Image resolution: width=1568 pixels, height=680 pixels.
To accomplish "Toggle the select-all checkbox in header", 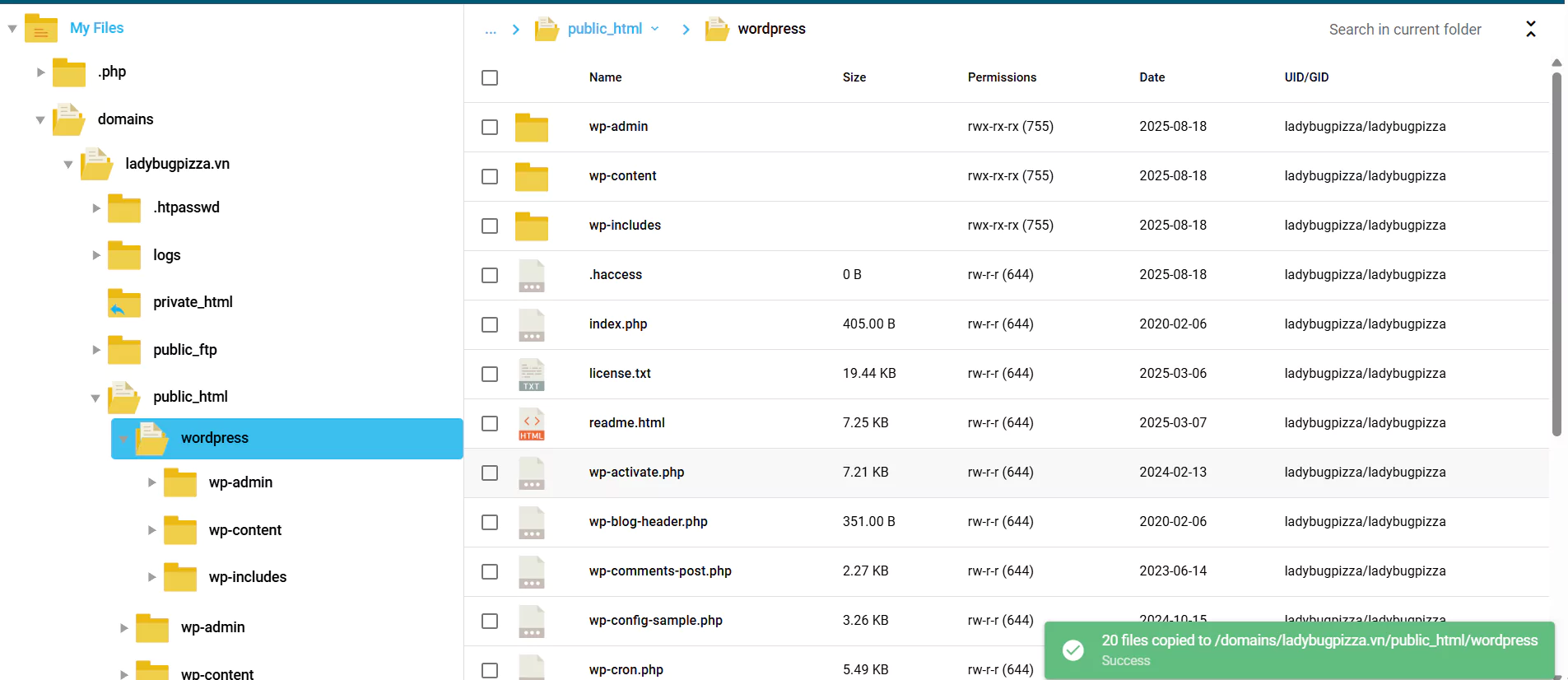I will pos(490,77).
